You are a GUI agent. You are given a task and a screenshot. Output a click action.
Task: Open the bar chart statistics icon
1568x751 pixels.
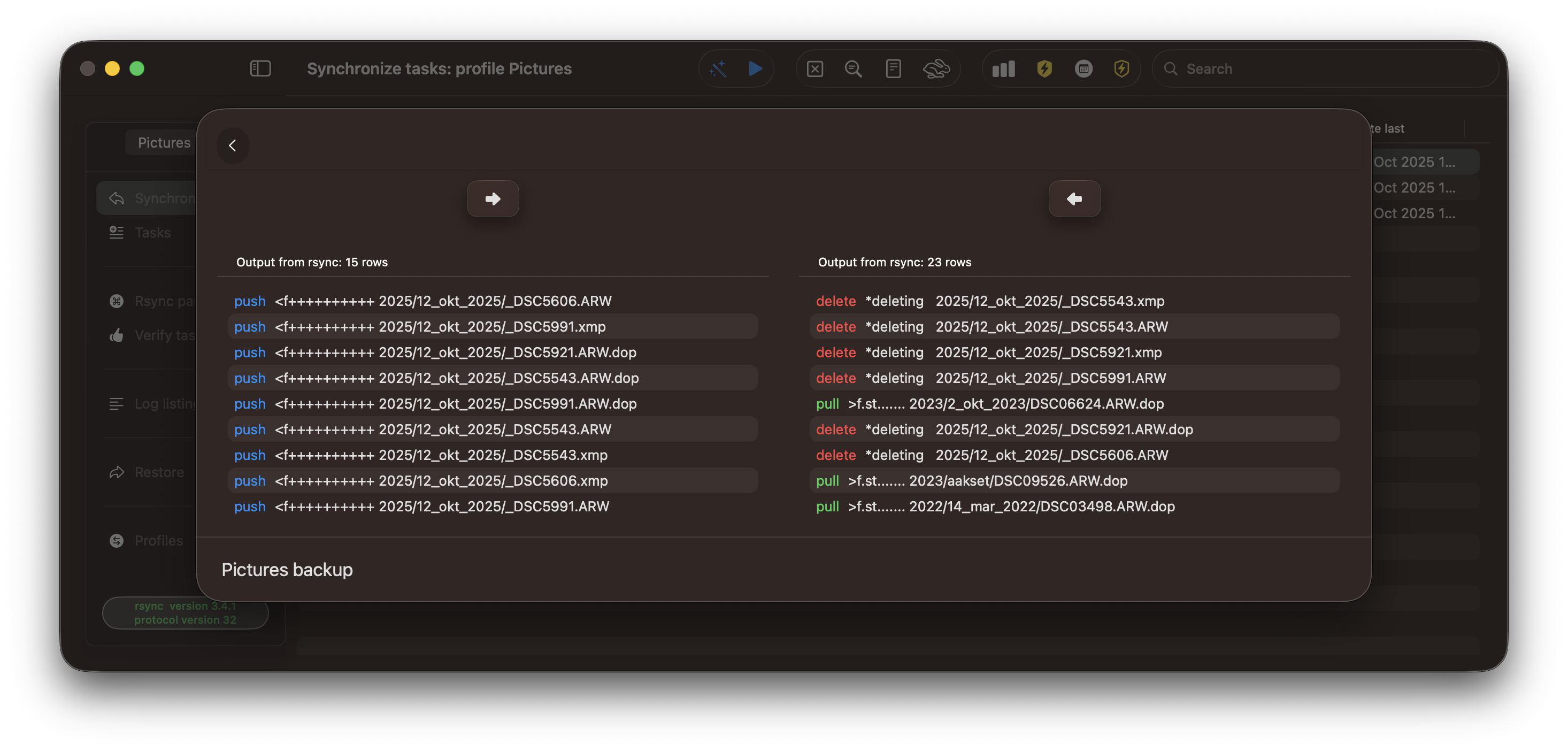[x=1003, y=69]
